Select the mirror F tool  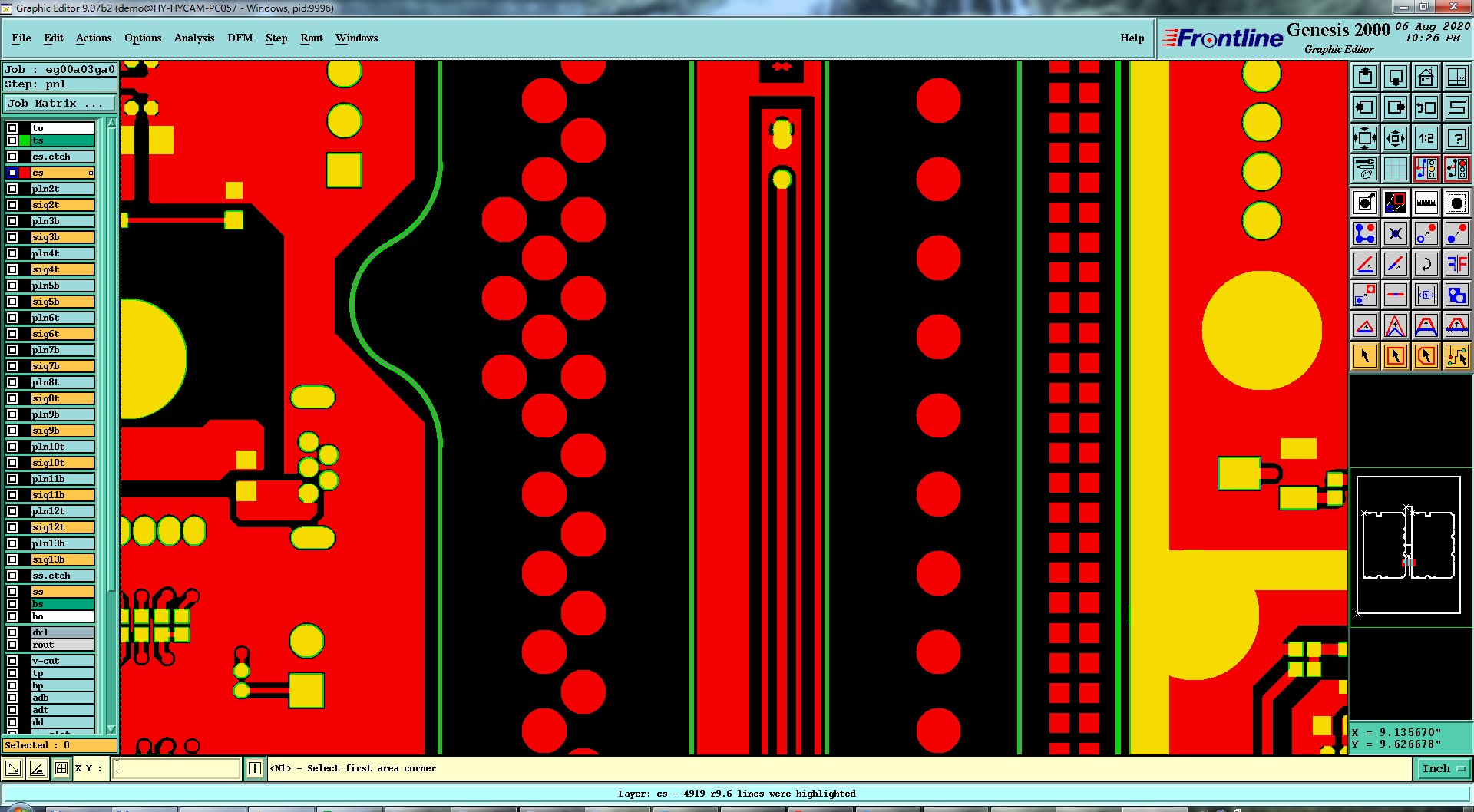1457,264
